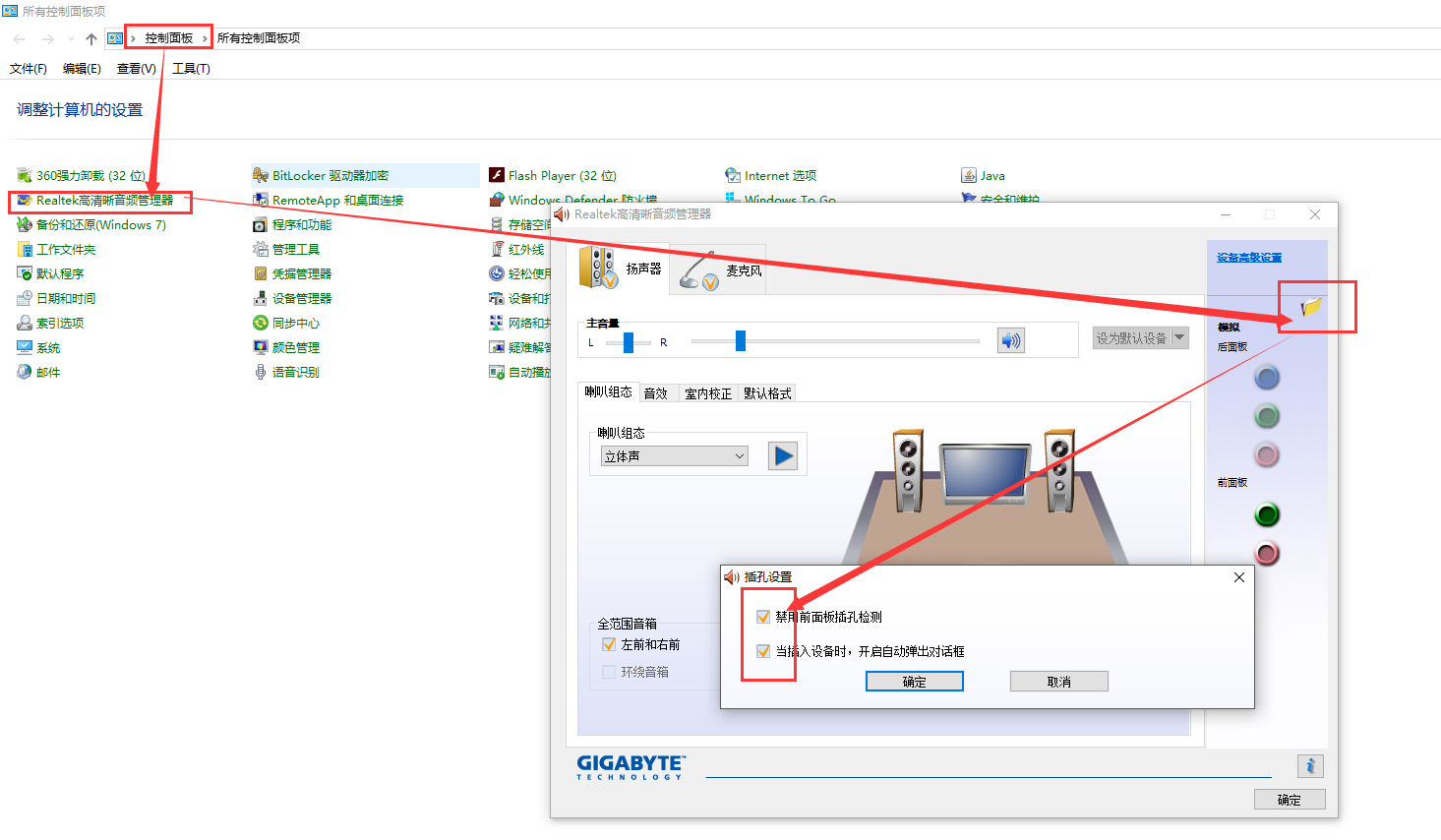Open the 邮件 control panel item
This screenshot has width=1441, height=840.
coord(38,373)
